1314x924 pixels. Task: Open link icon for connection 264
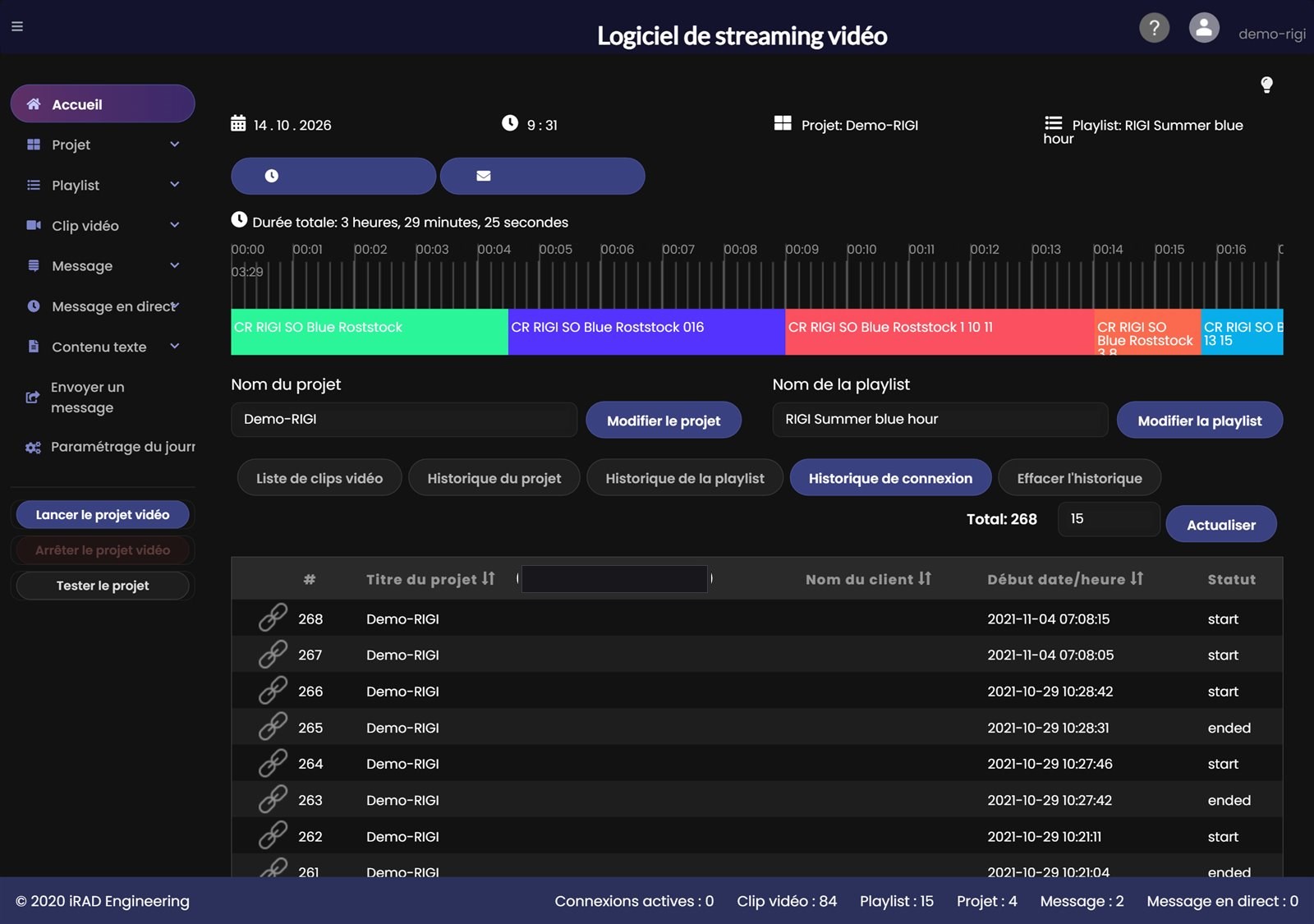273,763
